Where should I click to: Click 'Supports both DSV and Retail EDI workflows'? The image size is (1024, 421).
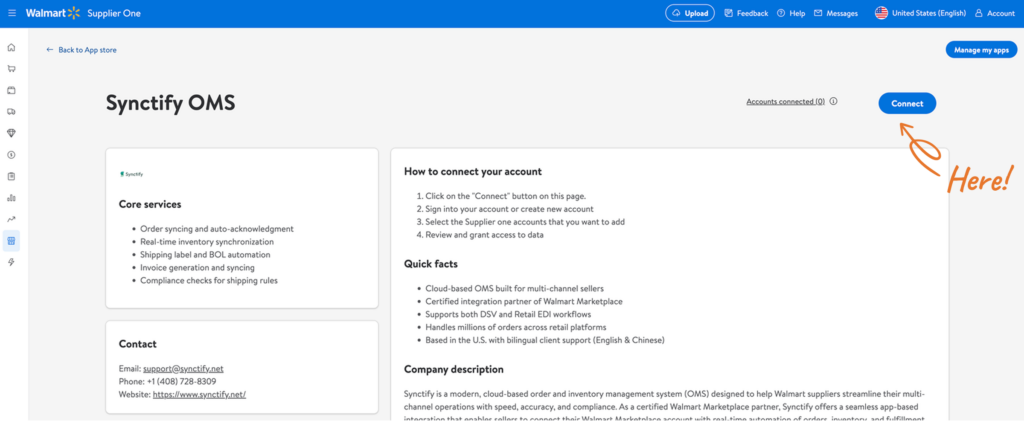(x=509, y=314)
